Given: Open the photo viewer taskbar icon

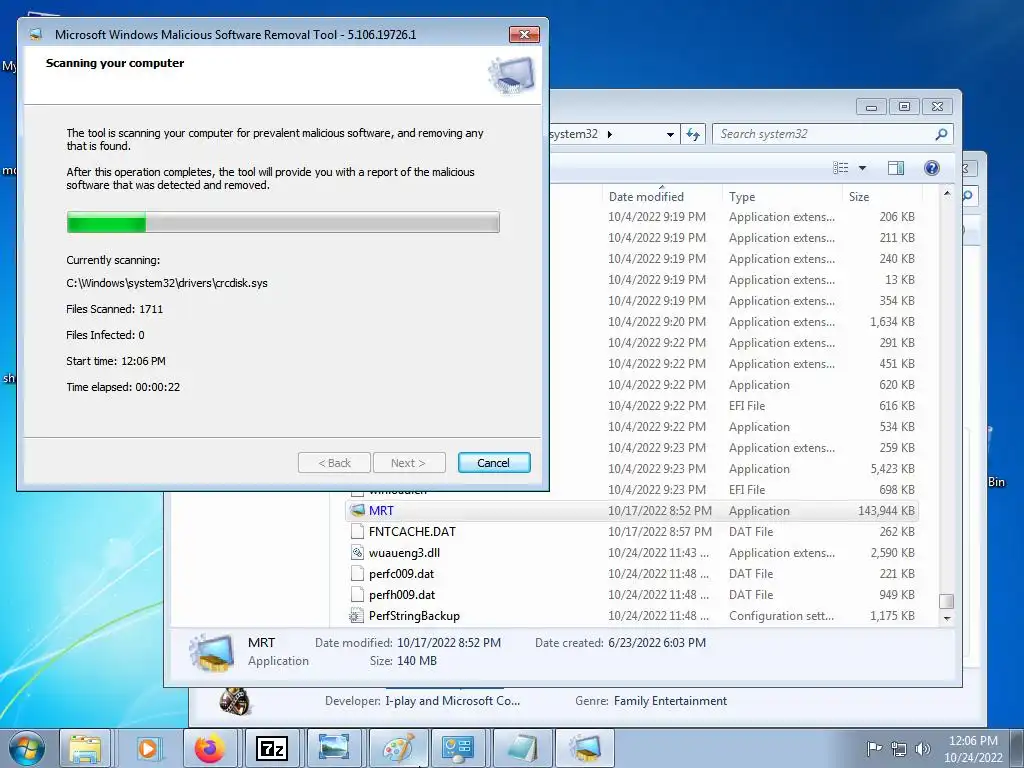Looking at the screenshot, I should pyautogui.click(x=334, y=748).
